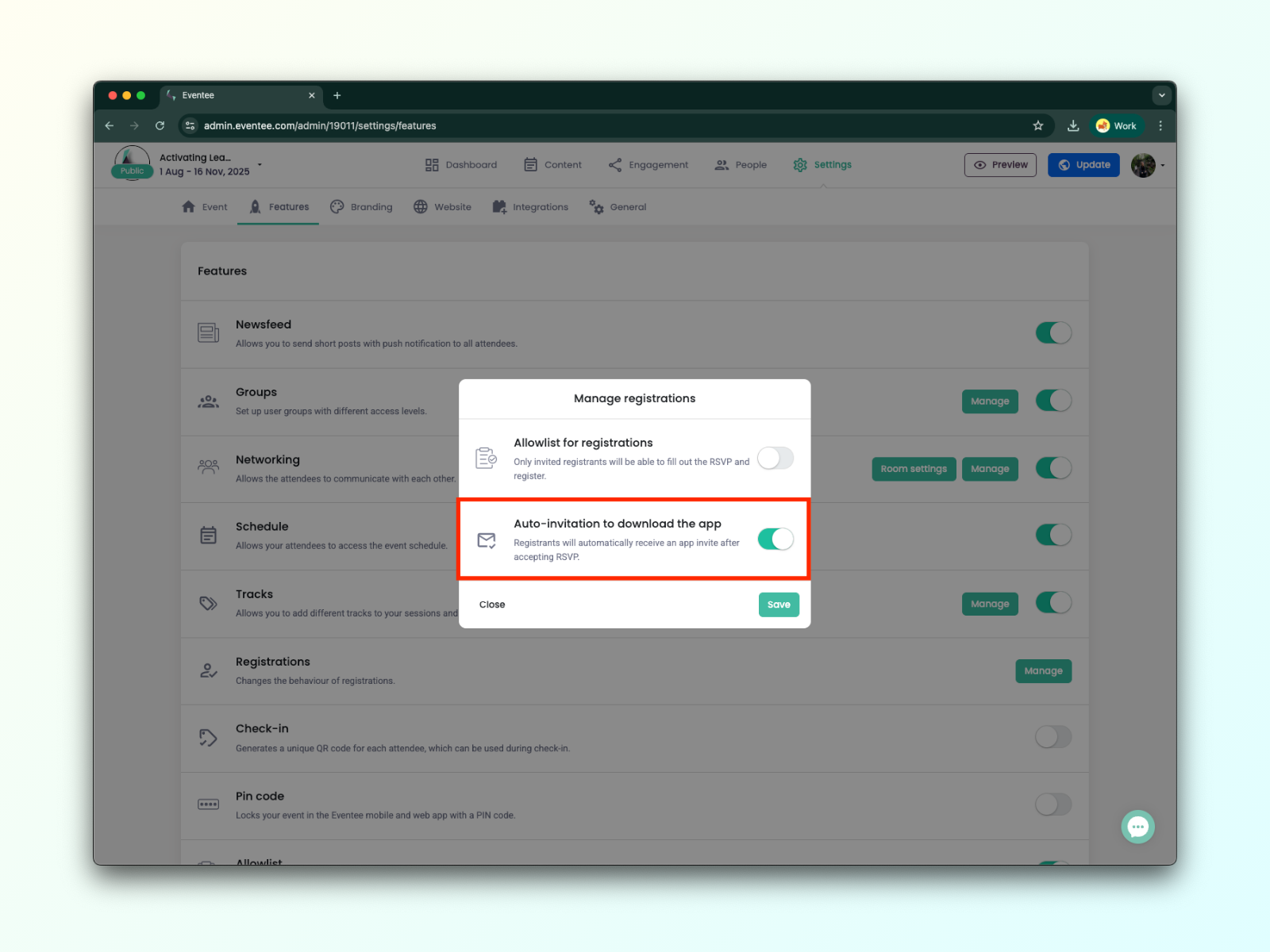Viewport: 1270px width, 952px height.
Task: Click the address bar URL
Action: click(x=320, y=125)
